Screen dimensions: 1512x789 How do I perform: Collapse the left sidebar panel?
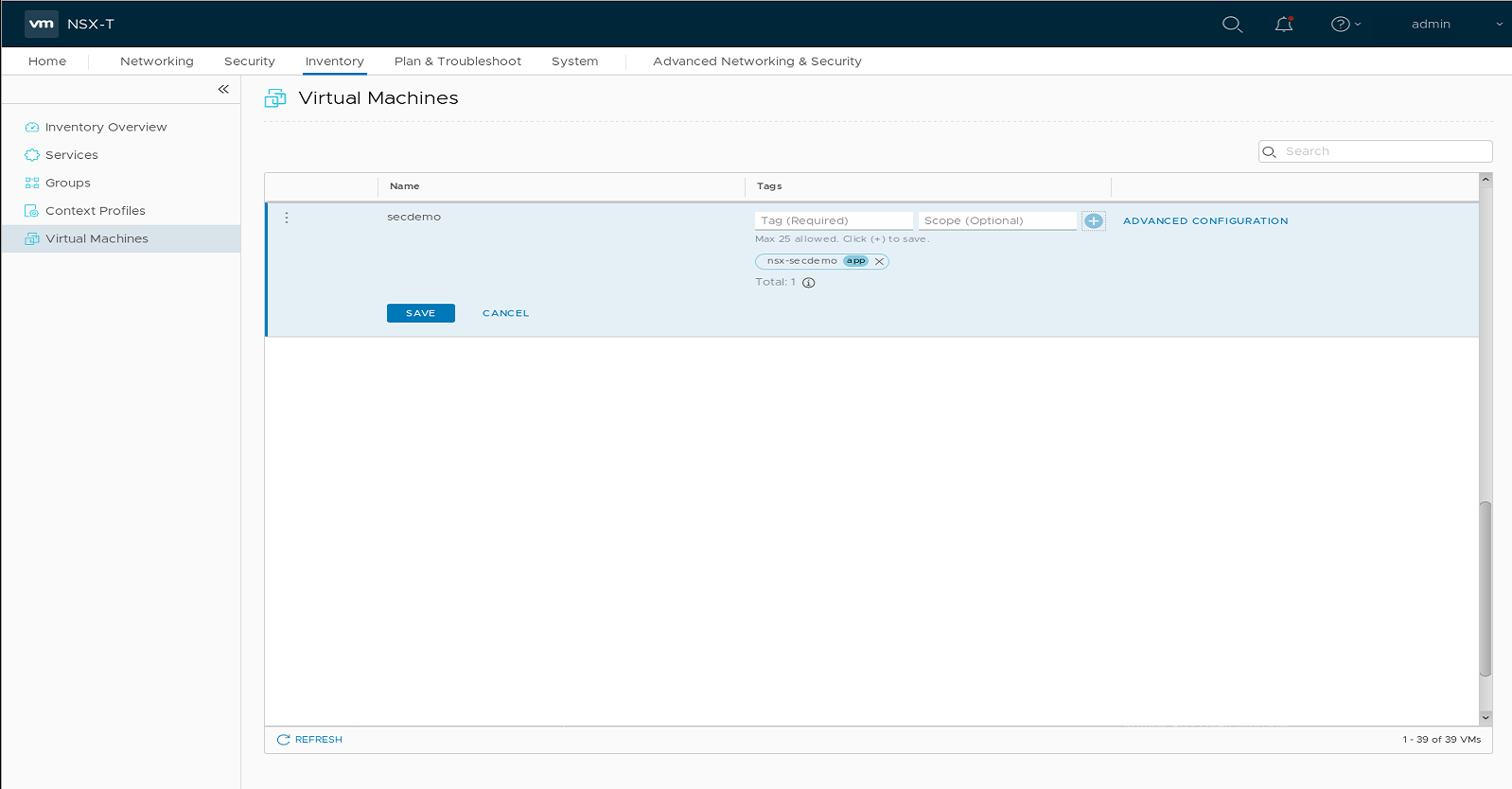point(223,89)
